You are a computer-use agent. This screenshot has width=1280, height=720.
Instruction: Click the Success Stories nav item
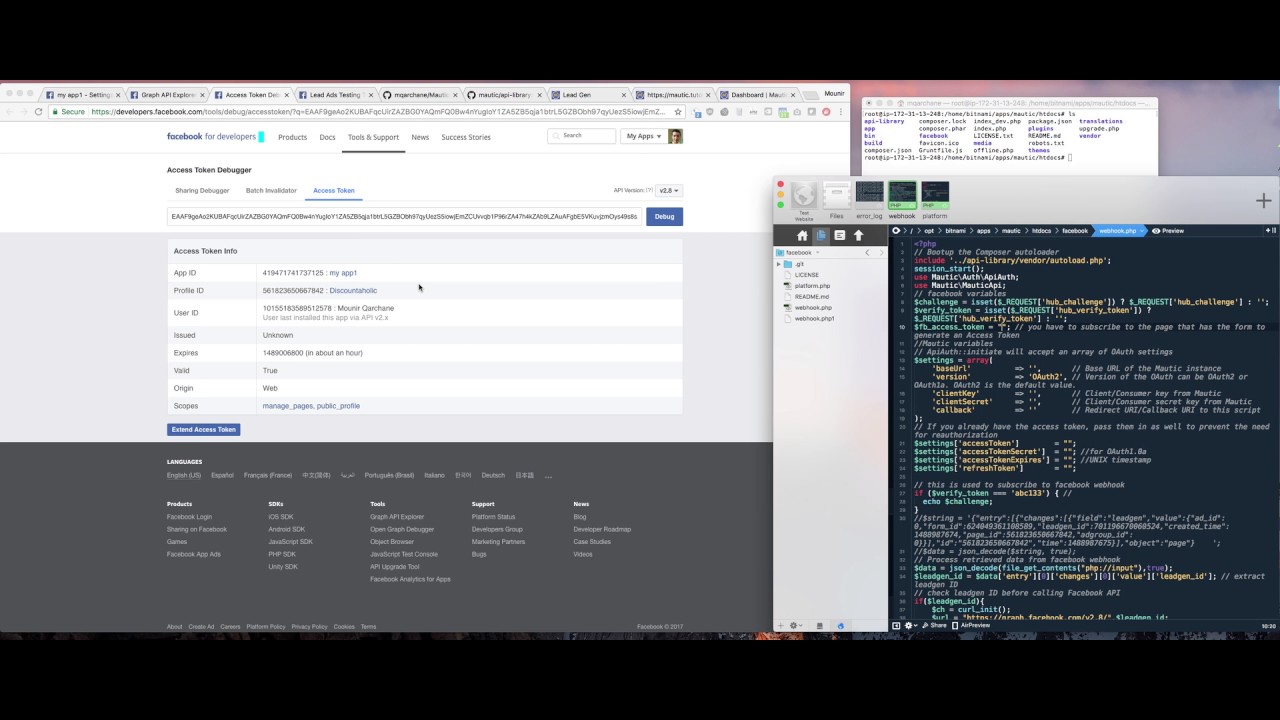tap(466, 137)
